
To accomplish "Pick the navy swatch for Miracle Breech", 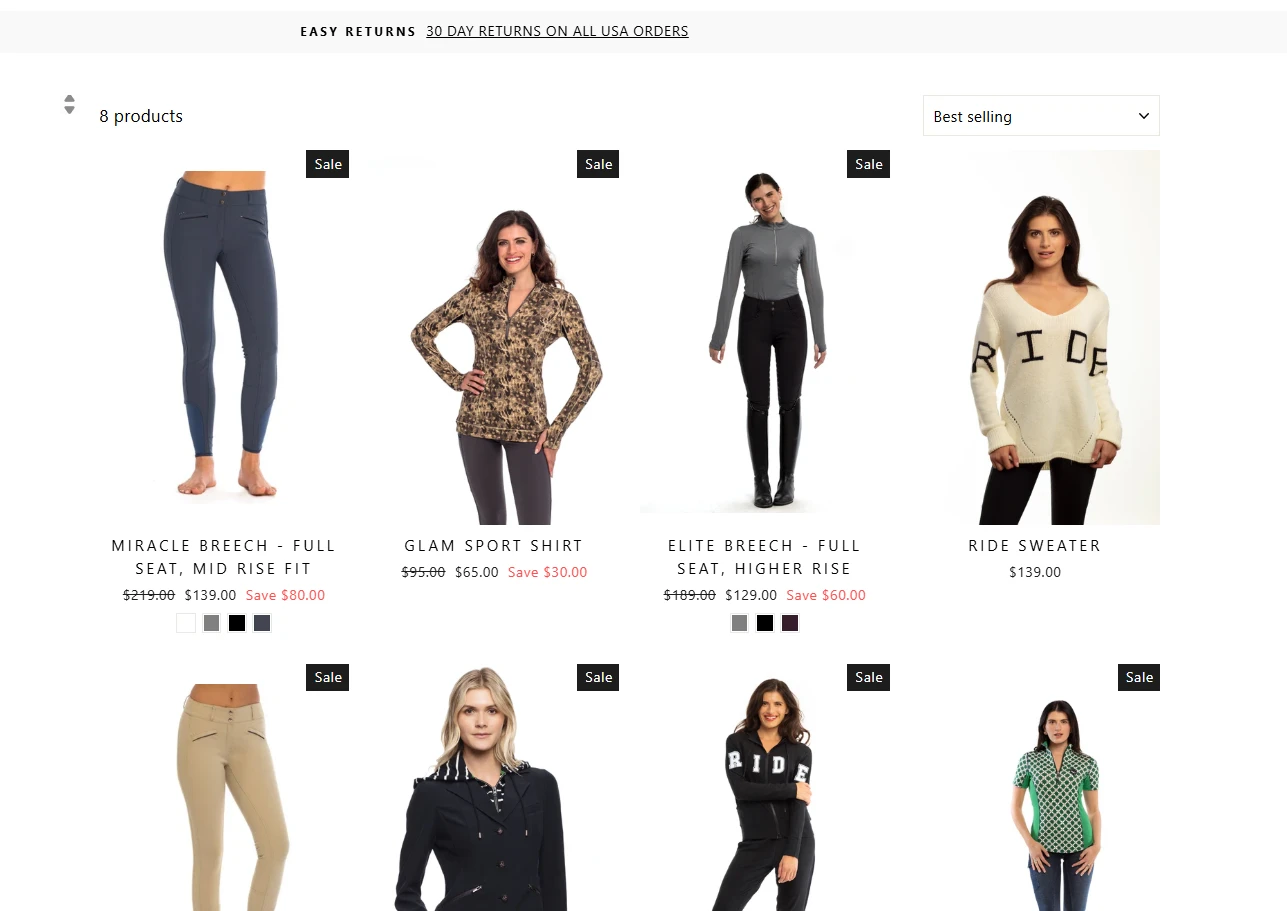I will tap(262, 623).
